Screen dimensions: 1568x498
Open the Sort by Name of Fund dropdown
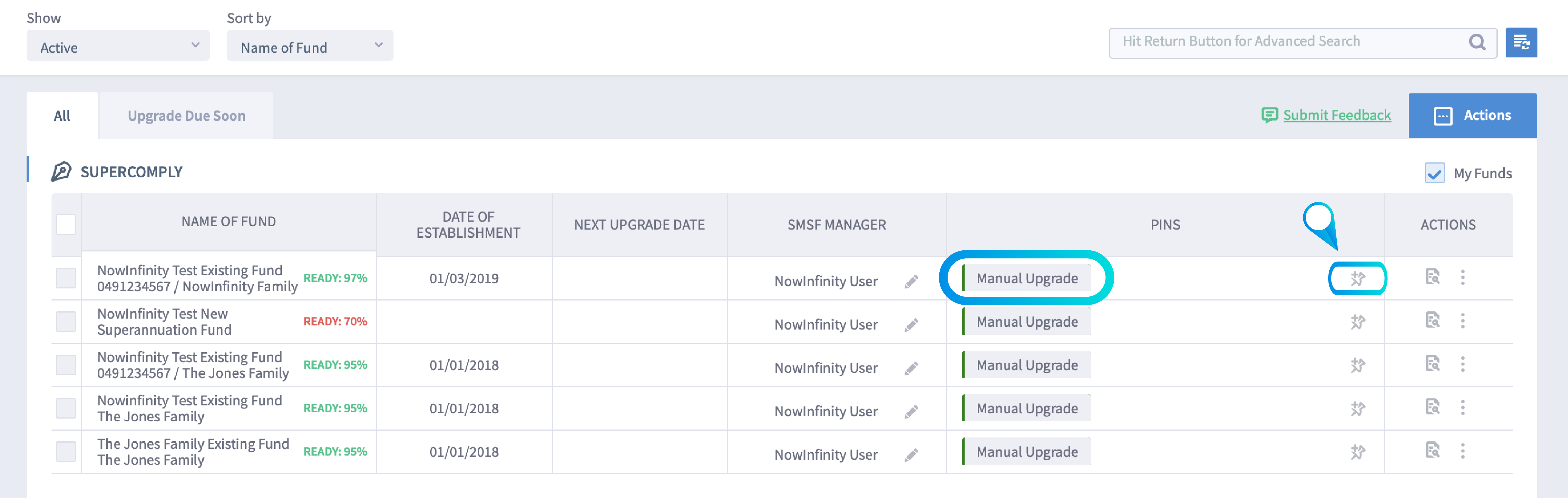310,46
